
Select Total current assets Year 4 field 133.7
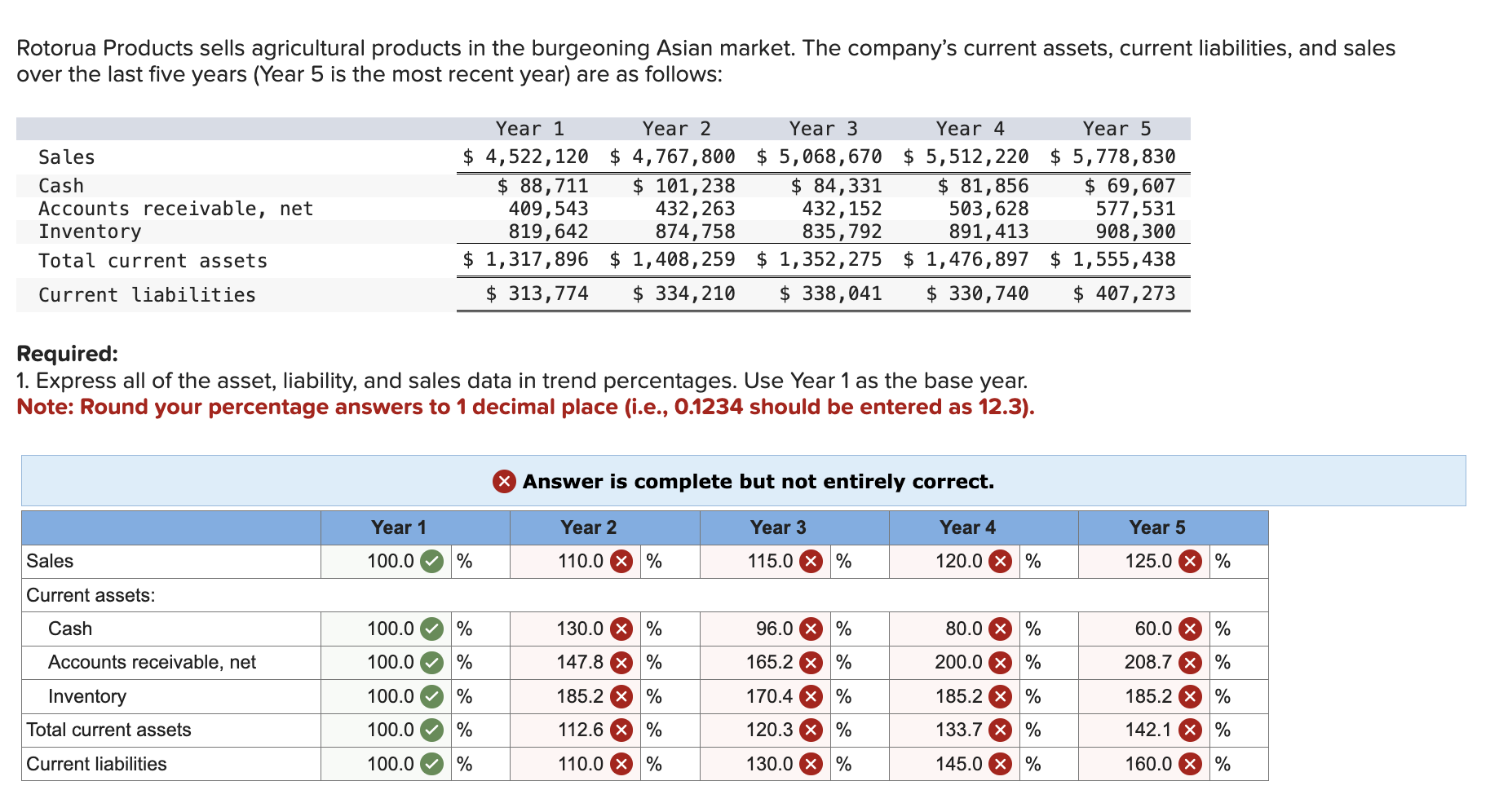click(x=954, y=730)
